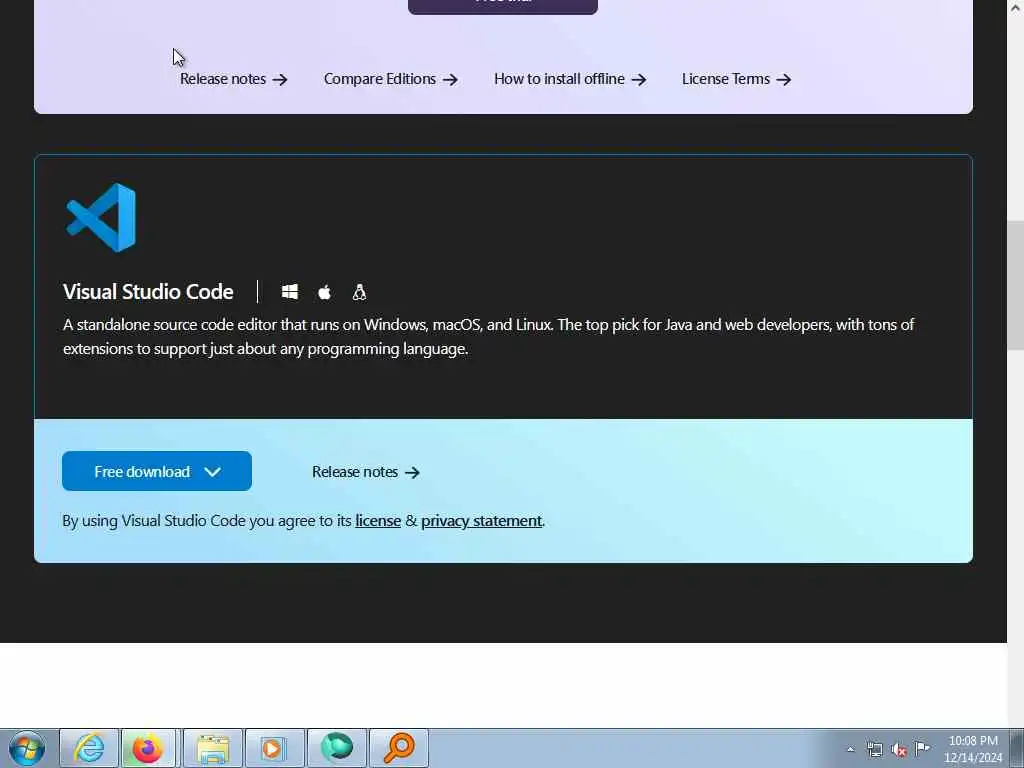
Task: Click the Visual Studio Code heading text
Action: coord(148,291)
